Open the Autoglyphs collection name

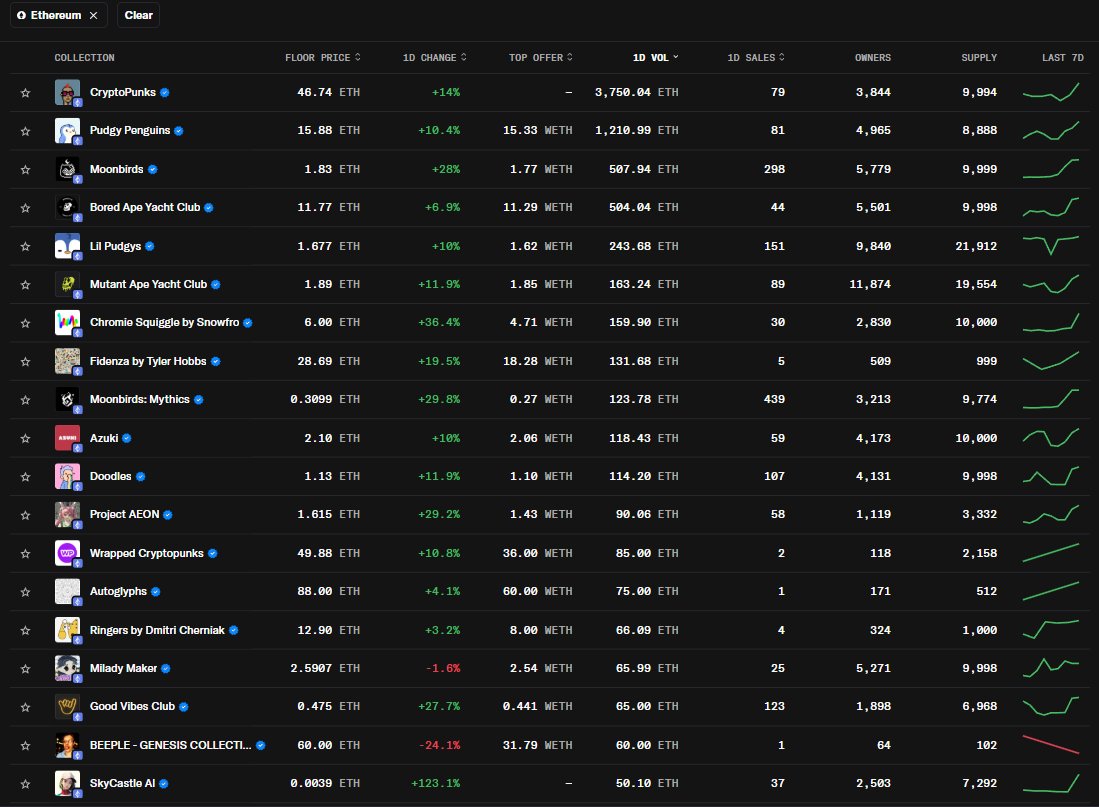tap(118, 591)
